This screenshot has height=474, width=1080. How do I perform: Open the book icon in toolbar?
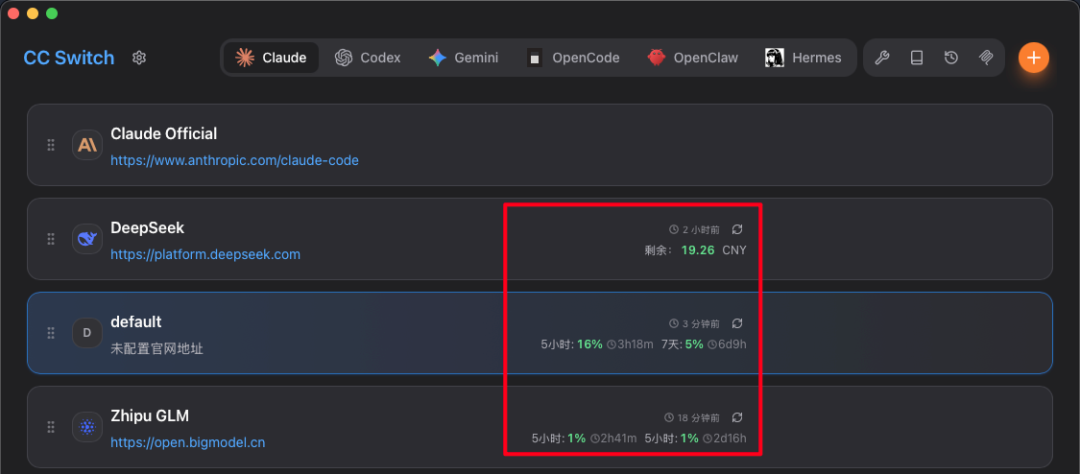pos(916,58)
